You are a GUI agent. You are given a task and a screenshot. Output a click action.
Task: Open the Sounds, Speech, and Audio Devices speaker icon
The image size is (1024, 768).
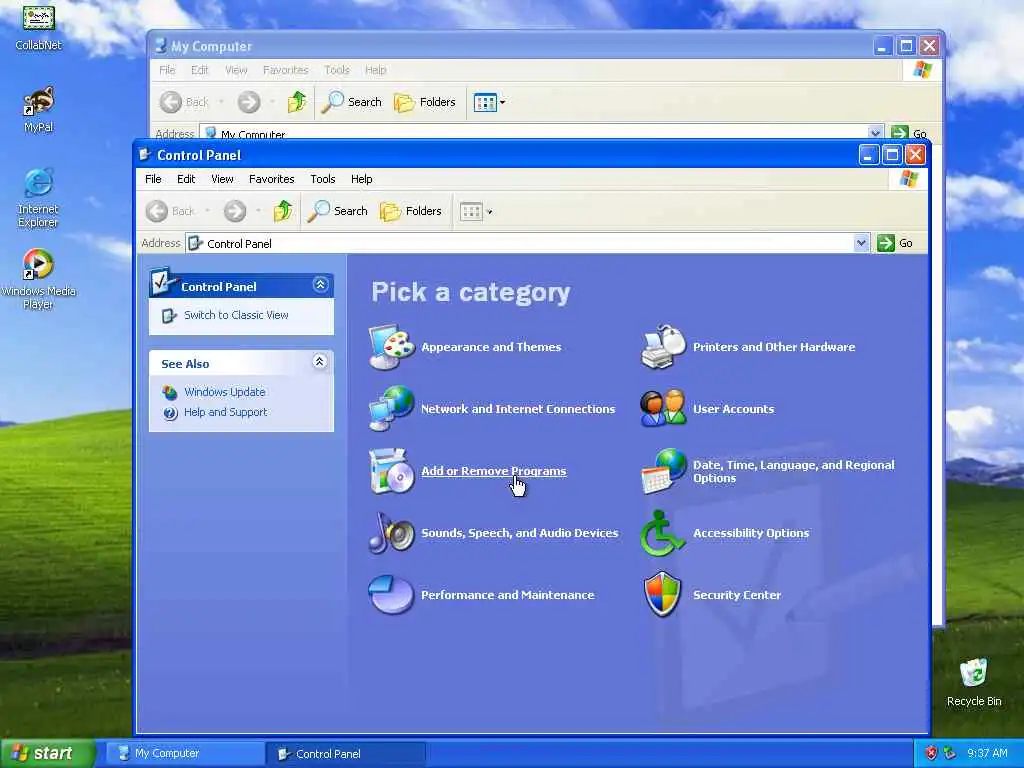pos(391,533)
